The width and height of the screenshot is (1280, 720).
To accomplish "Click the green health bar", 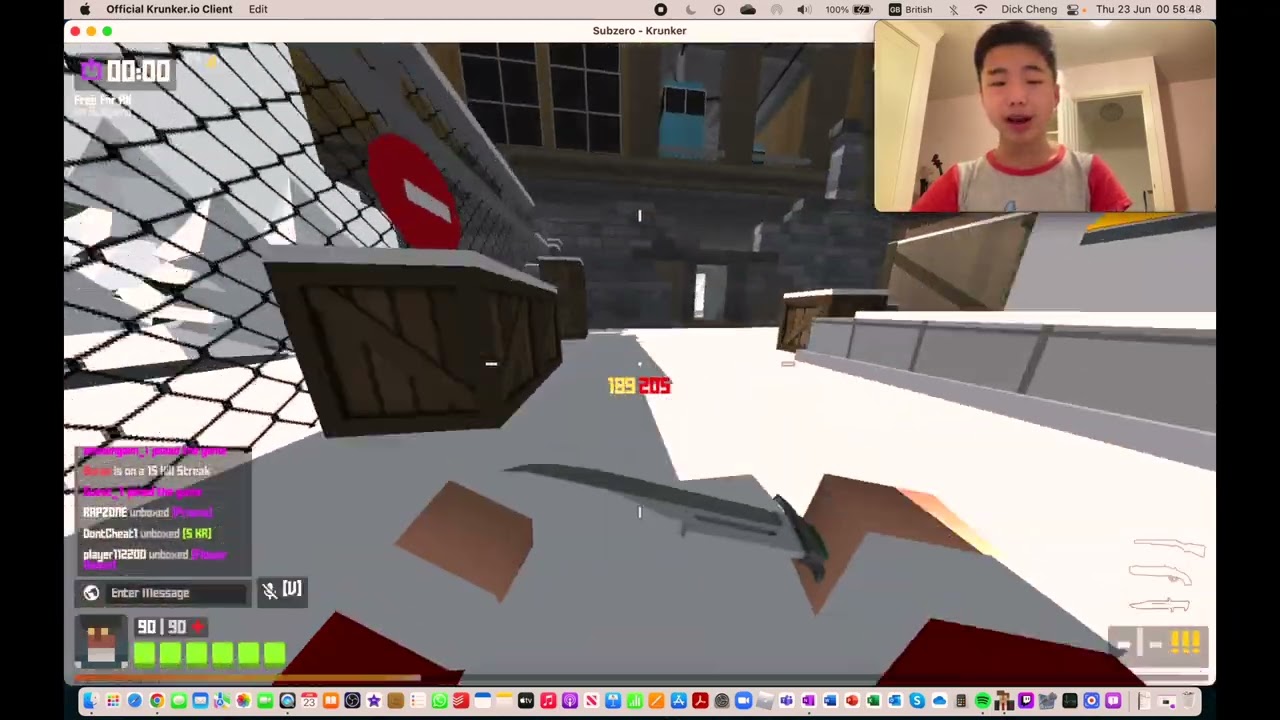I will pos(209,654).
